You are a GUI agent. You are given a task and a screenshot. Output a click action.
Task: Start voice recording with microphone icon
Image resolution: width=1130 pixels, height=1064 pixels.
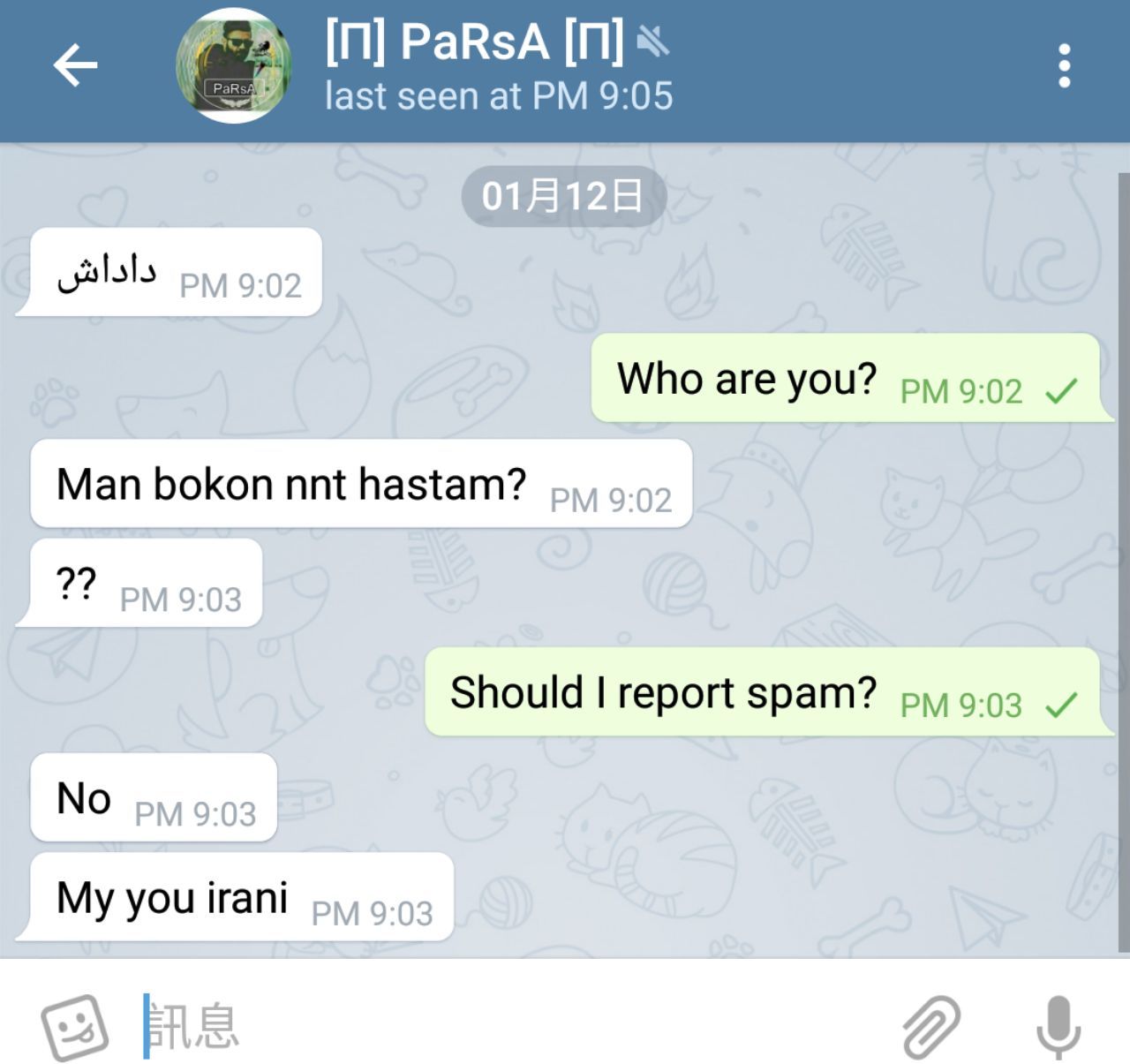1058,1027
